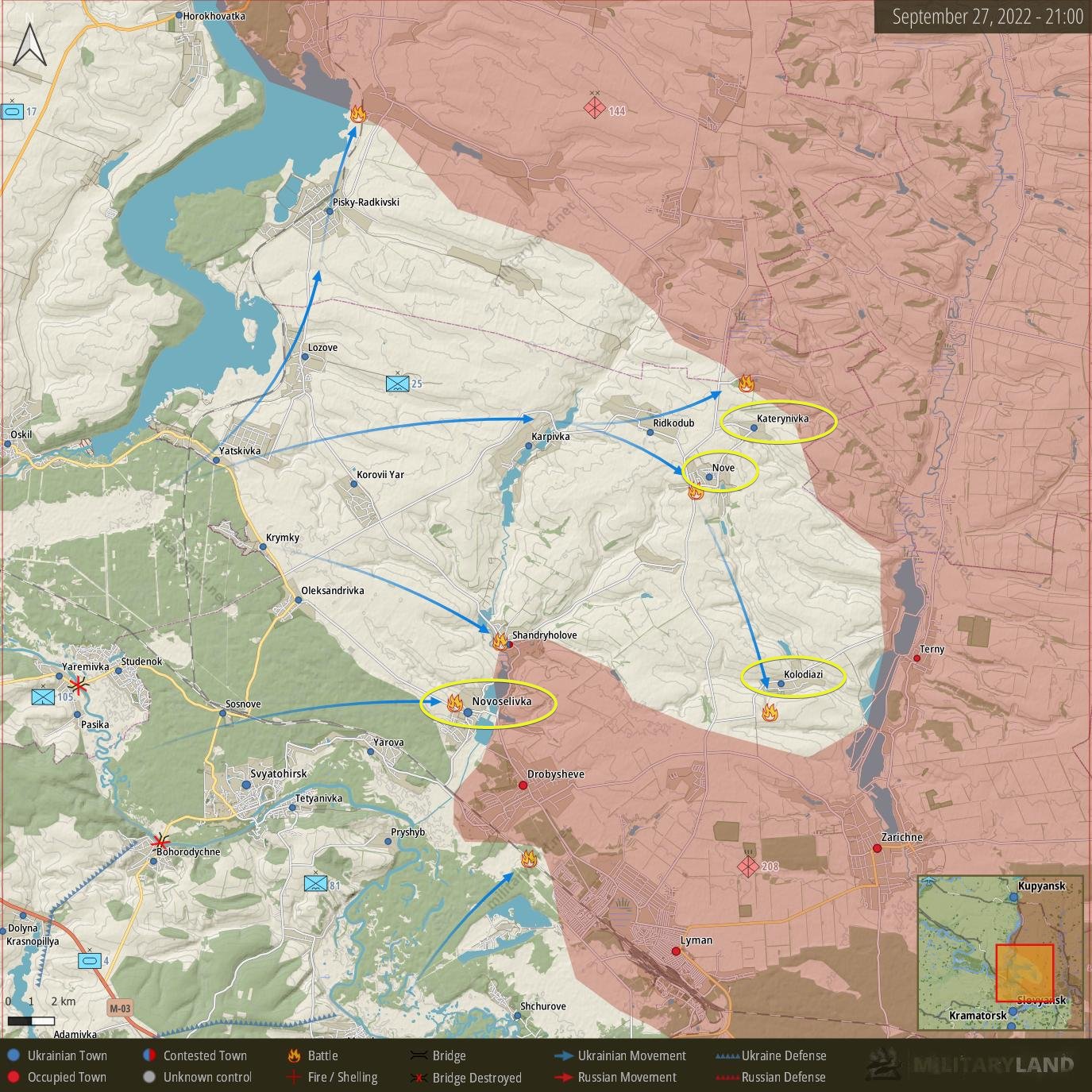Click the Ukrainian 81 unit marker near Pryshyb

point(314,882)
